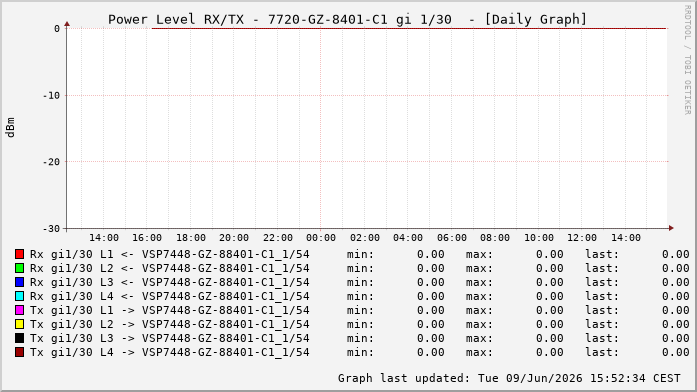Click legend text 'Rx gi1/30 L3 <- VSP7448-GZ-88401-C1_1/54'

point(169,283)
